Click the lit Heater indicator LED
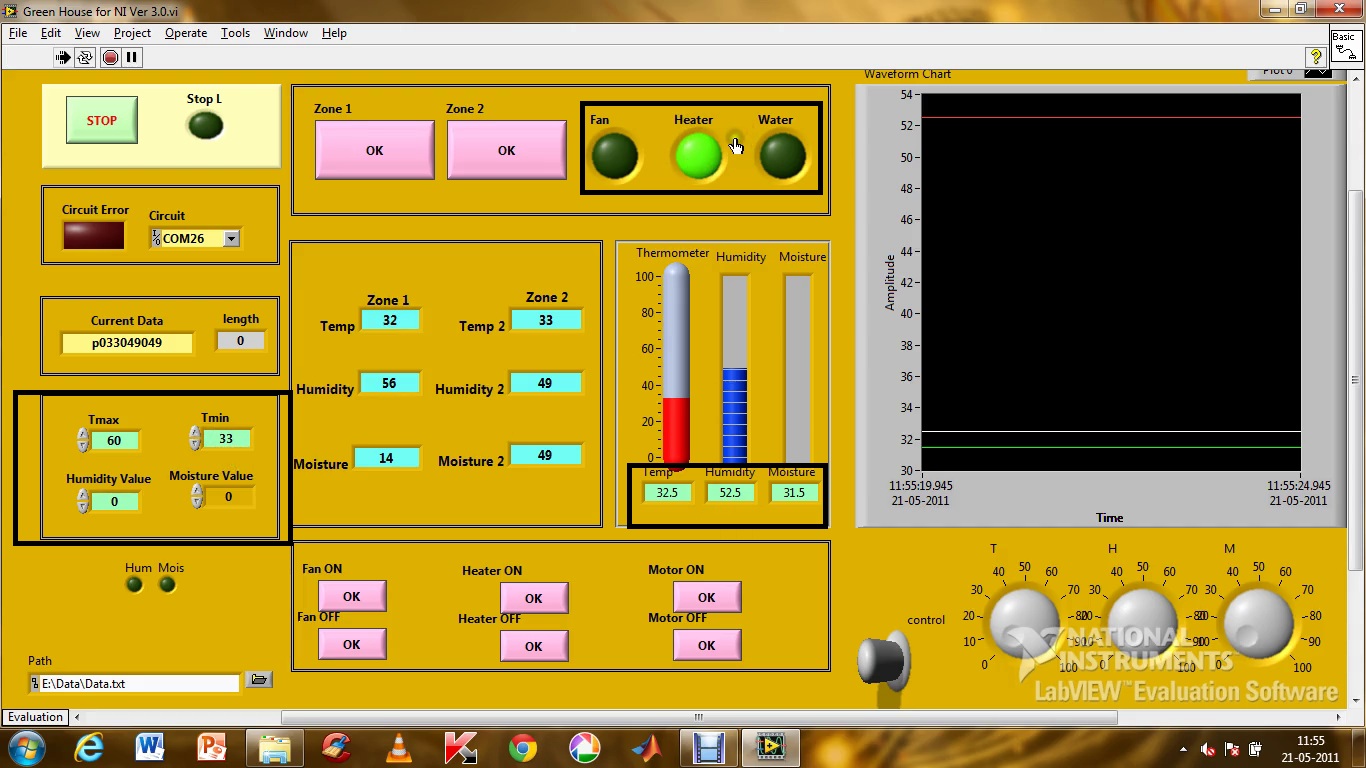 (x=698, y=155)
